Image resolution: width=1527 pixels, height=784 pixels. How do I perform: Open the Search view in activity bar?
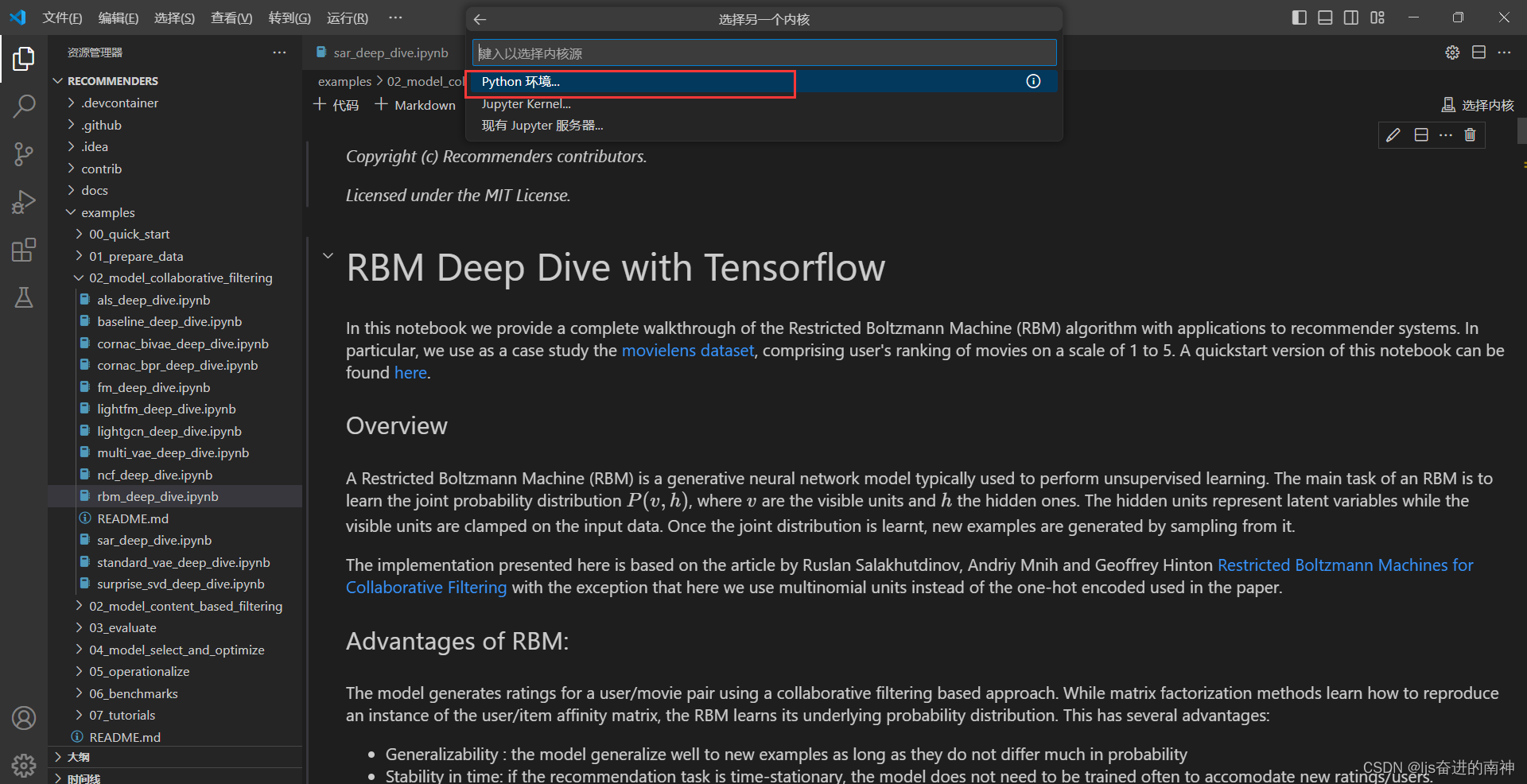tap(24, 106)
